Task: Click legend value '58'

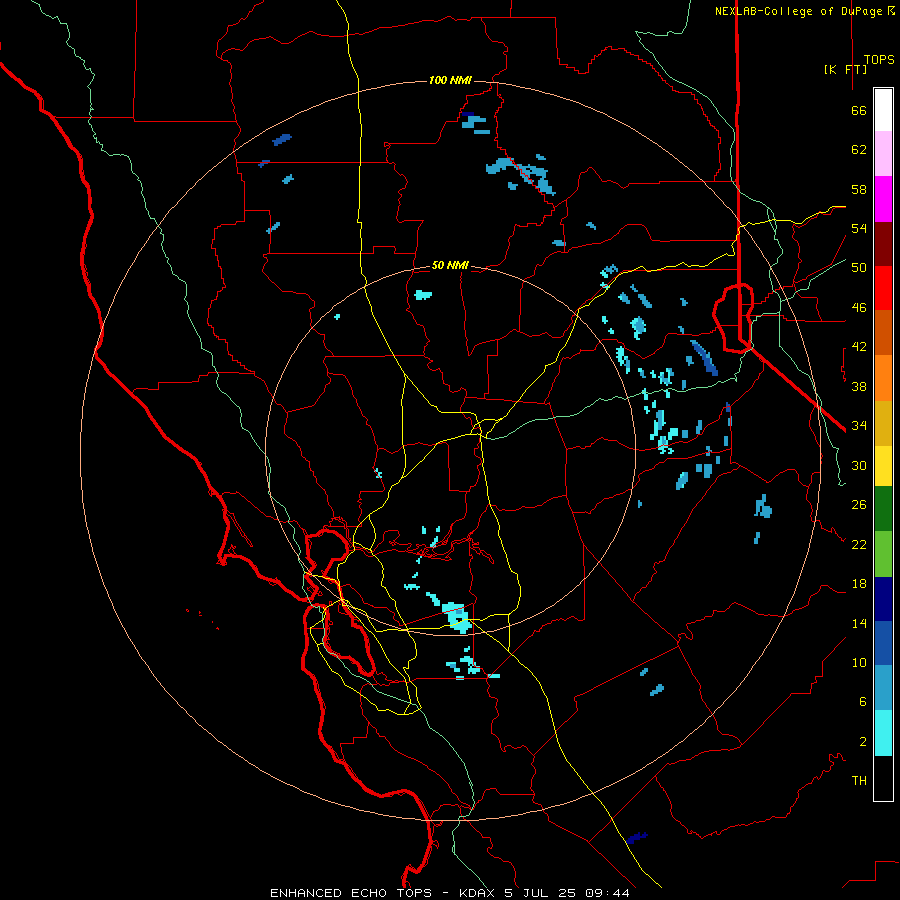Action: pos(859,189)
